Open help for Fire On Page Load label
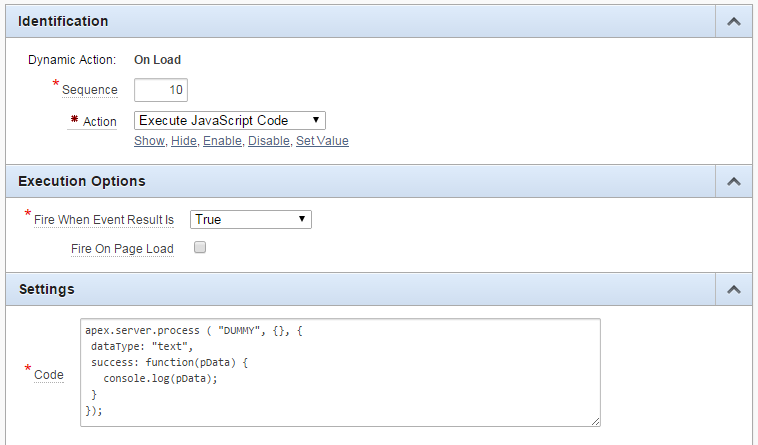Image resolution: width=758 pixels, height=445 pixels. click(122, 249)
